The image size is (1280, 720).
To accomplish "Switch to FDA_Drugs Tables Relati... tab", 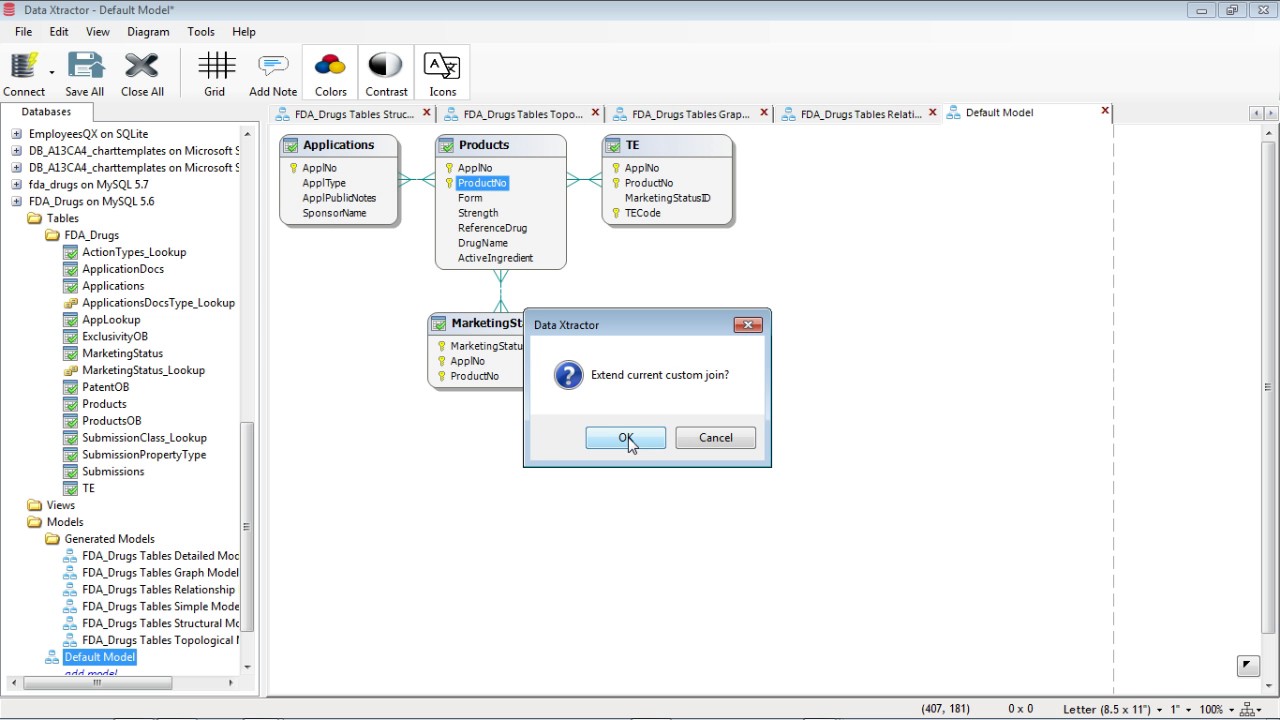I will [861, 114].
